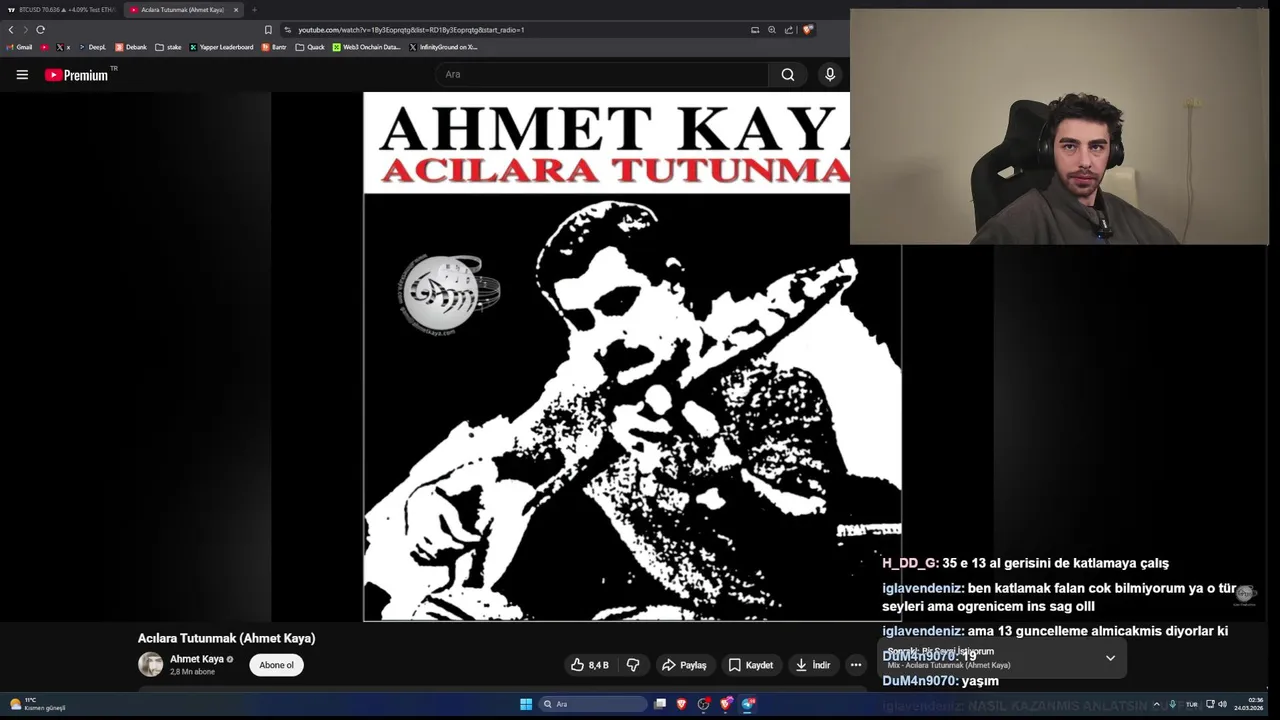Open the Debank bookmark

coord(131,47)
